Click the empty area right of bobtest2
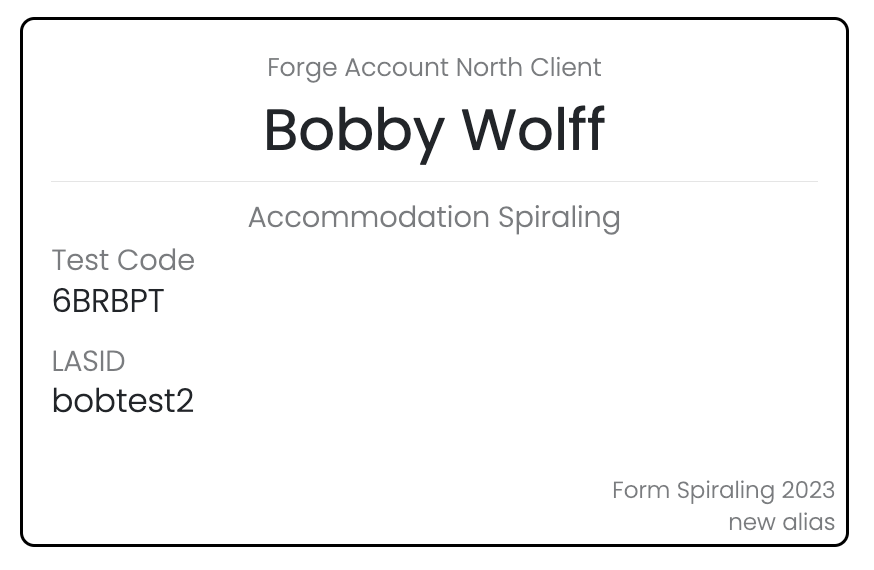 [x=500, y=401]
